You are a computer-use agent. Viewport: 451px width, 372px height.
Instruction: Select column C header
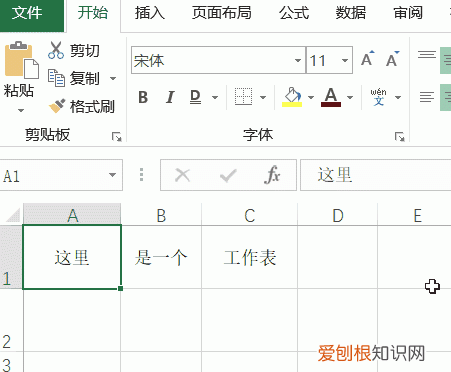click(250, 215)
